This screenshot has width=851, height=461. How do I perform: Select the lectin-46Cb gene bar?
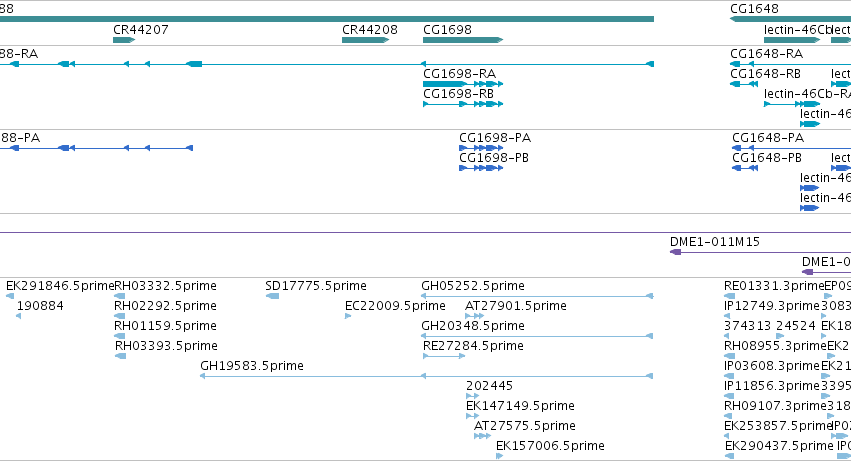point(792,40)
